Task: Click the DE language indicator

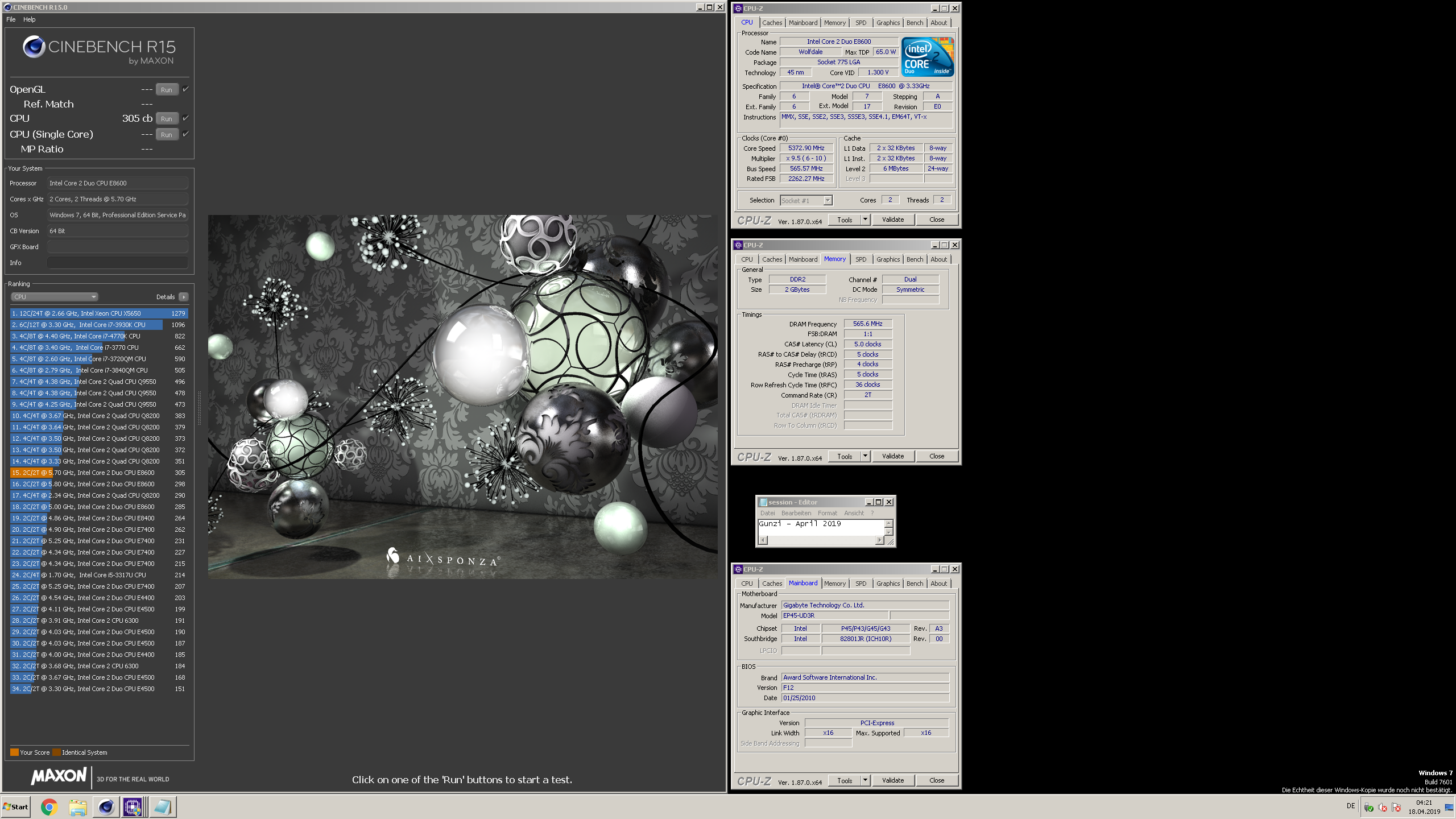Action: click(x=1351, y=806)
